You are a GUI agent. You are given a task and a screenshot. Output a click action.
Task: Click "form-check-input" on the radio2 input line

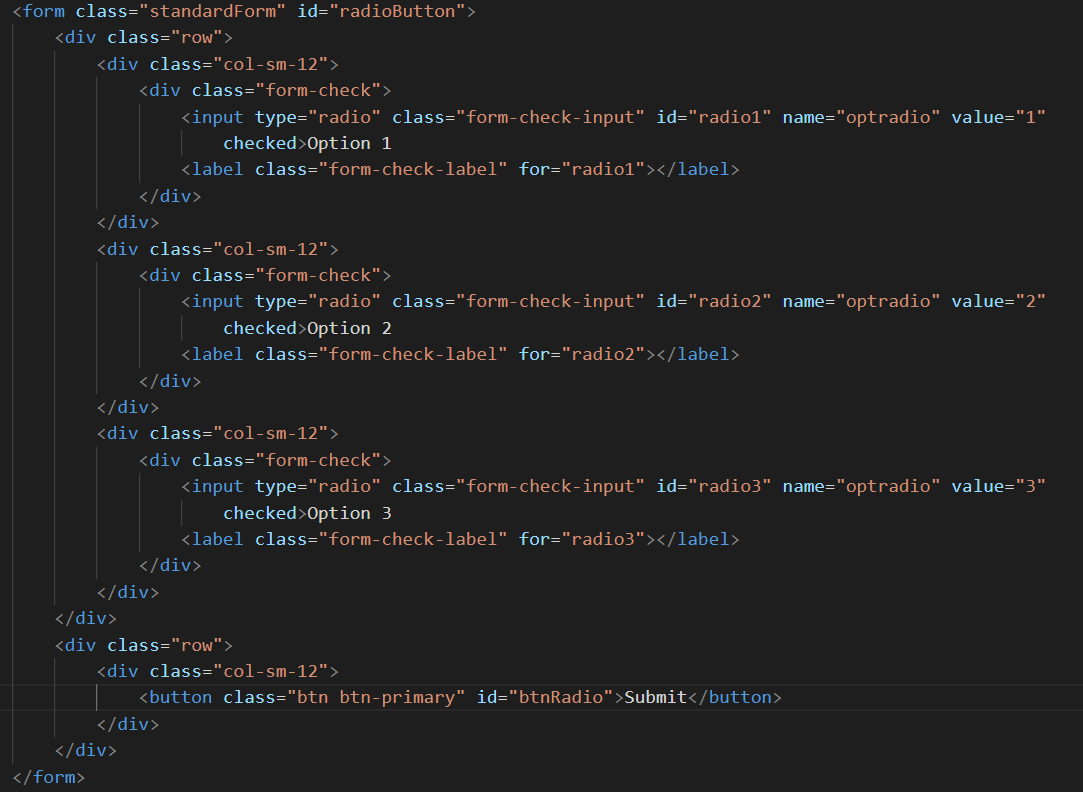[x=550, y=301]
